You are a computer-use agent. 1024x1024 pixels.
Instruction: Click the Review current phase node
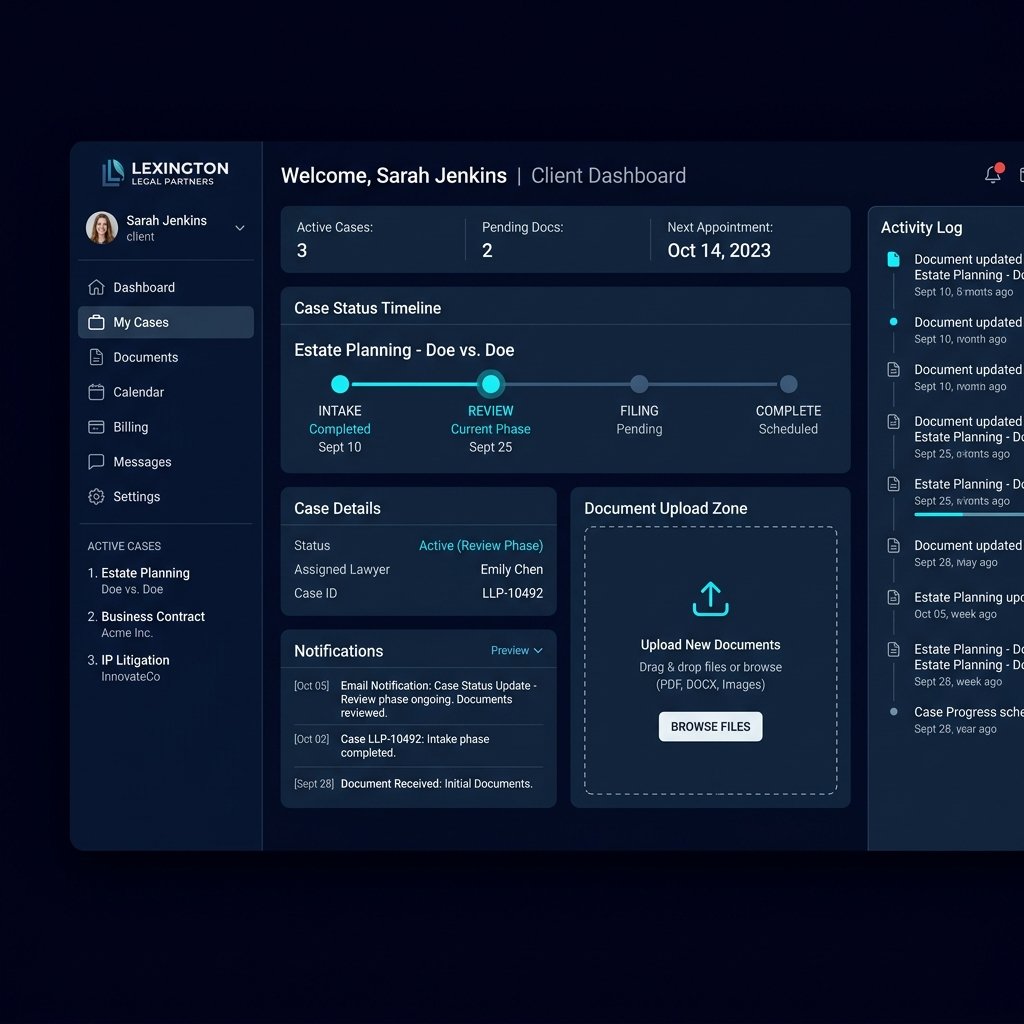pyautogui.click(x=490, y=384)
